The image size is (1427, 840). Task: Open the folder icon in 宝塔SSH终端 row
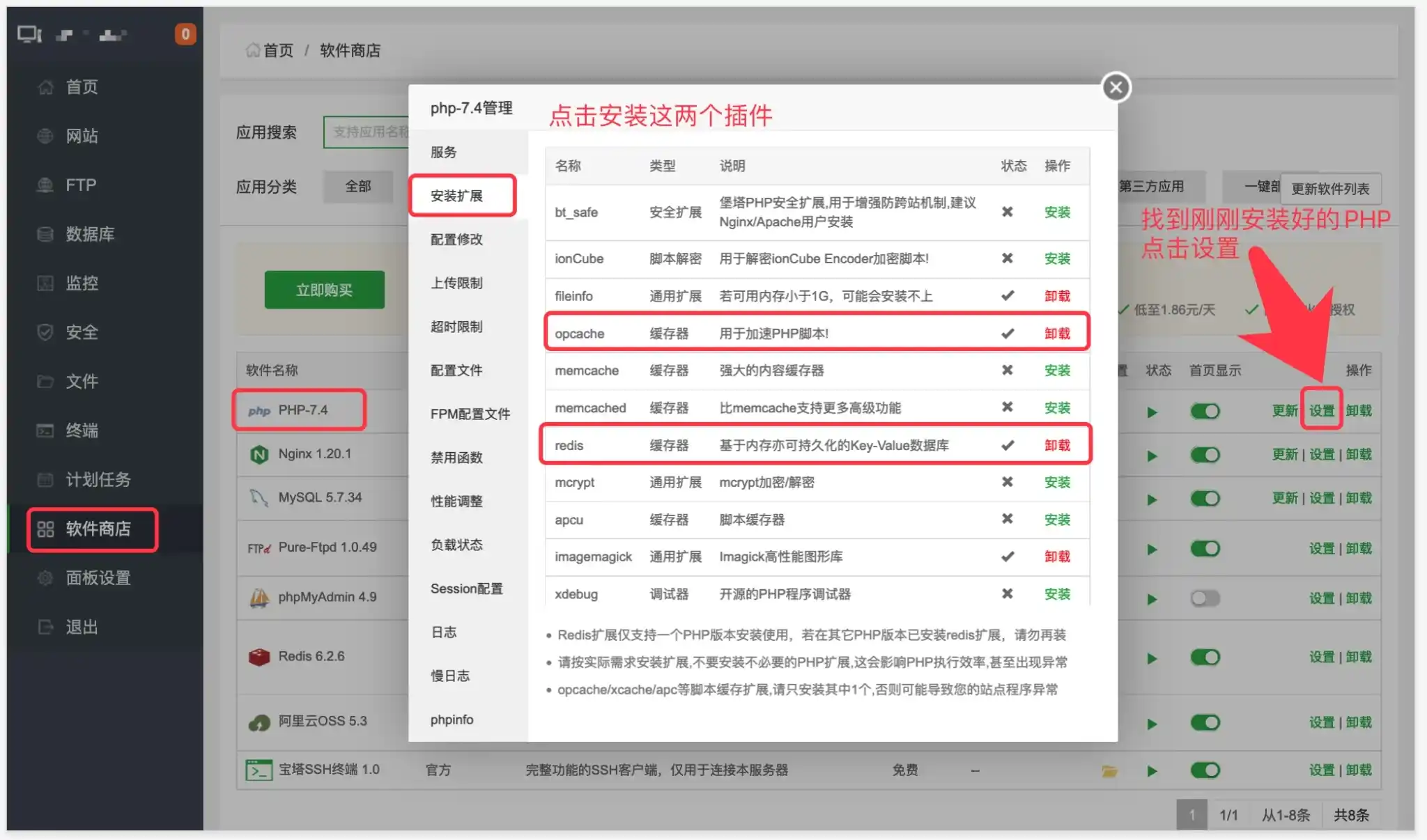pos(1110,770)
